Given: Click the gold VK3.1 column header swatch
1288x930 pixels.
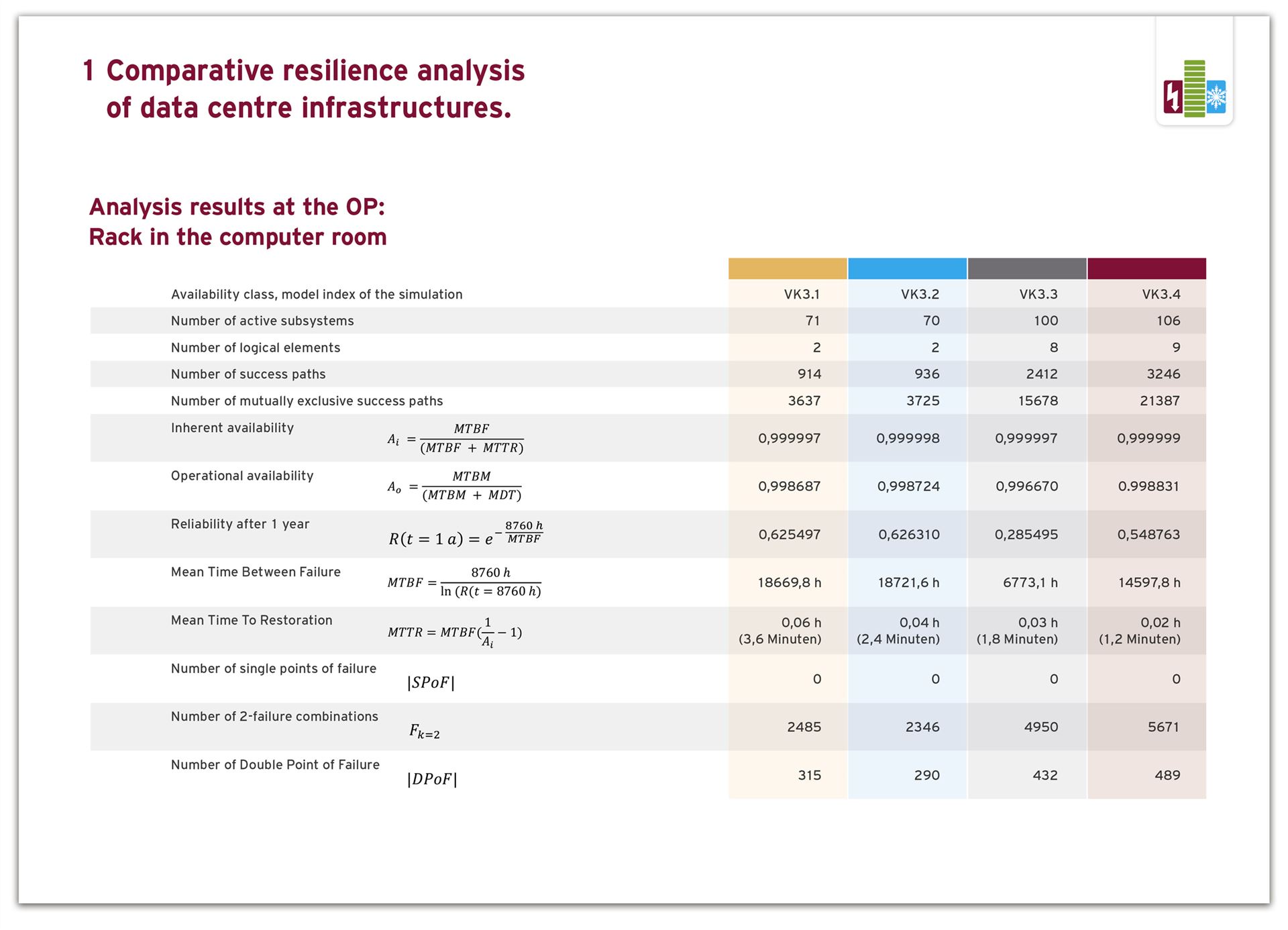Looking at the screenshot, I should (788, 268).
